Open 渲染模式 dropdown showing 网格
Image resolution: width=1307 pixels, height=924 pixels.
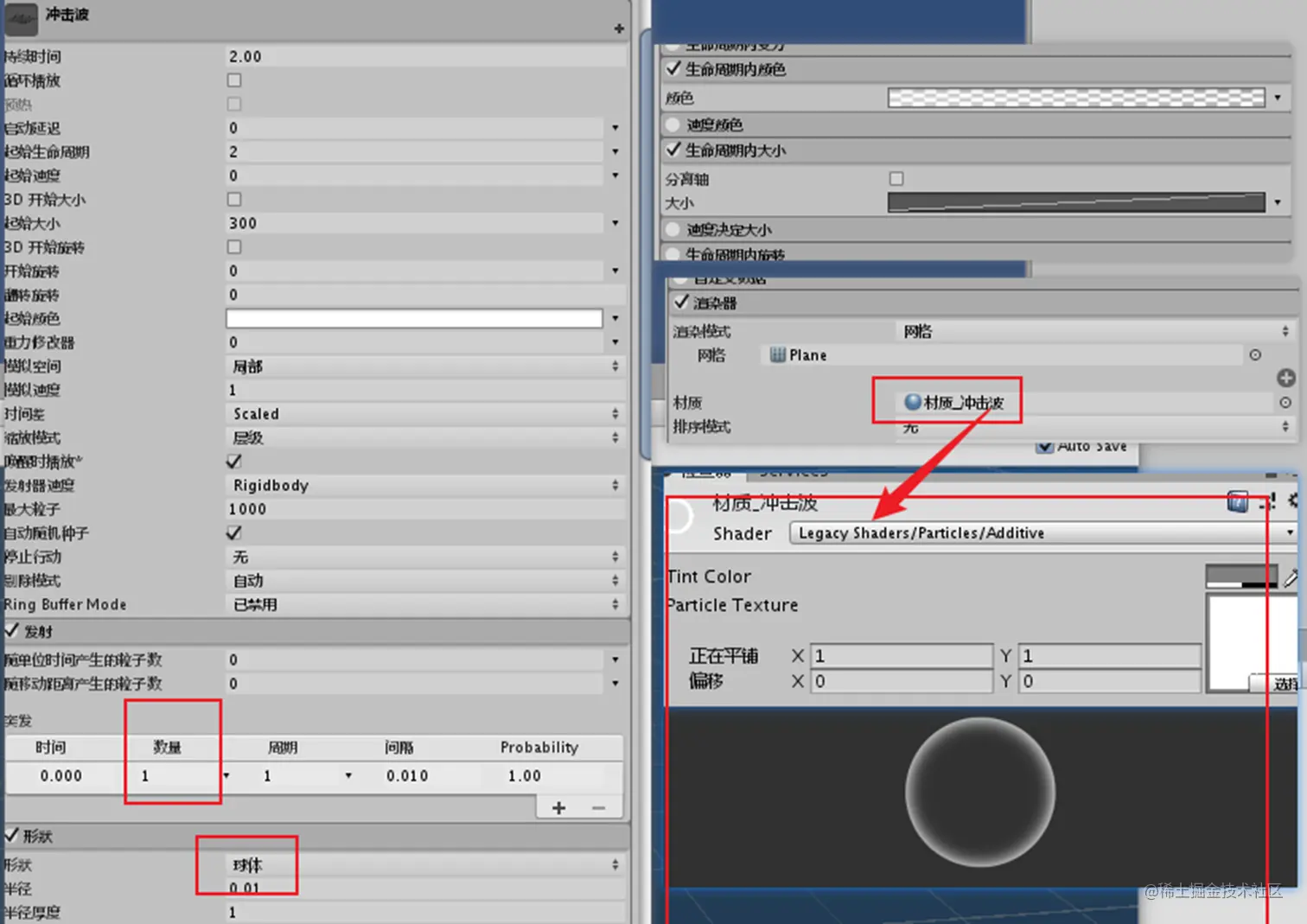coord(1096,331)
